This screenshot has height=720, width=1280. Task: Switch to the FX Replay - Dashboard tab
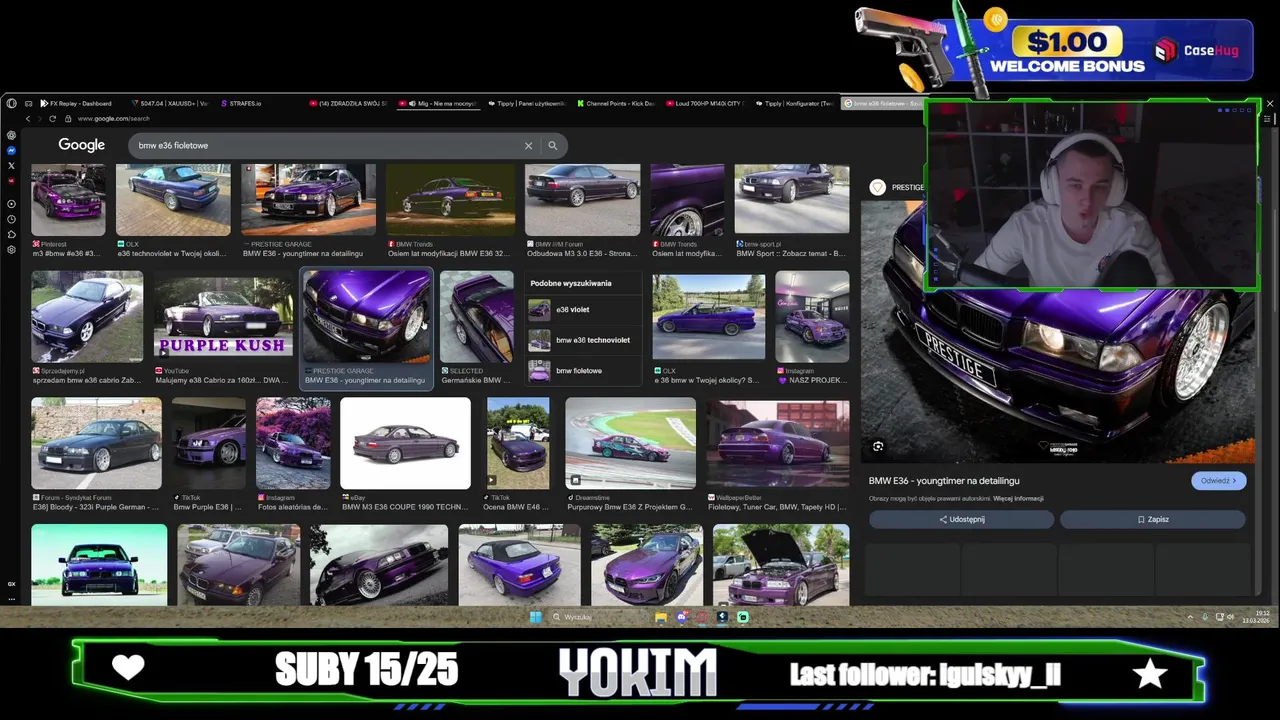coord(76,103)
